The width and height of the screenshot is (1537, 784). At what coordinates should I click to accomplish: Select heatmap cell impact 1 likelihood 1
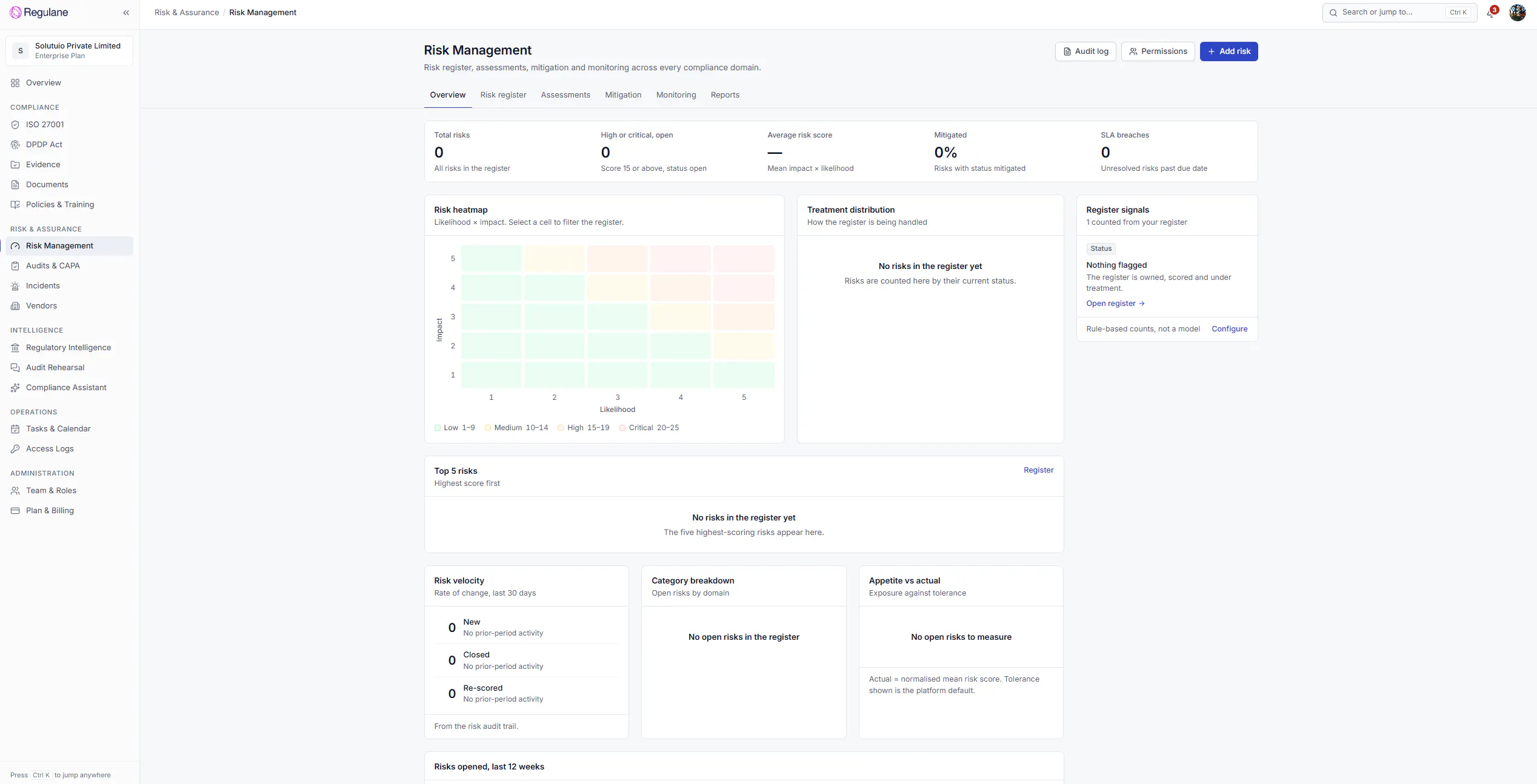(491, 375)
